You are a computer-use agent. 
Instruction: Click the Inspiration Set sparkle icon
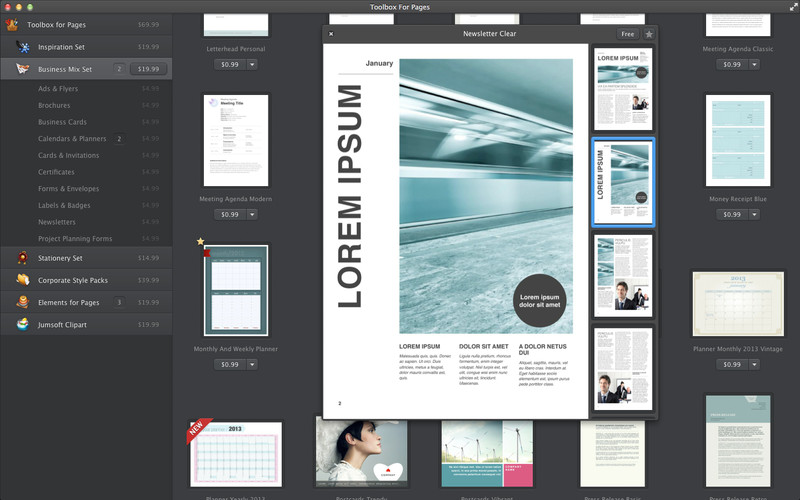(22, 47)
